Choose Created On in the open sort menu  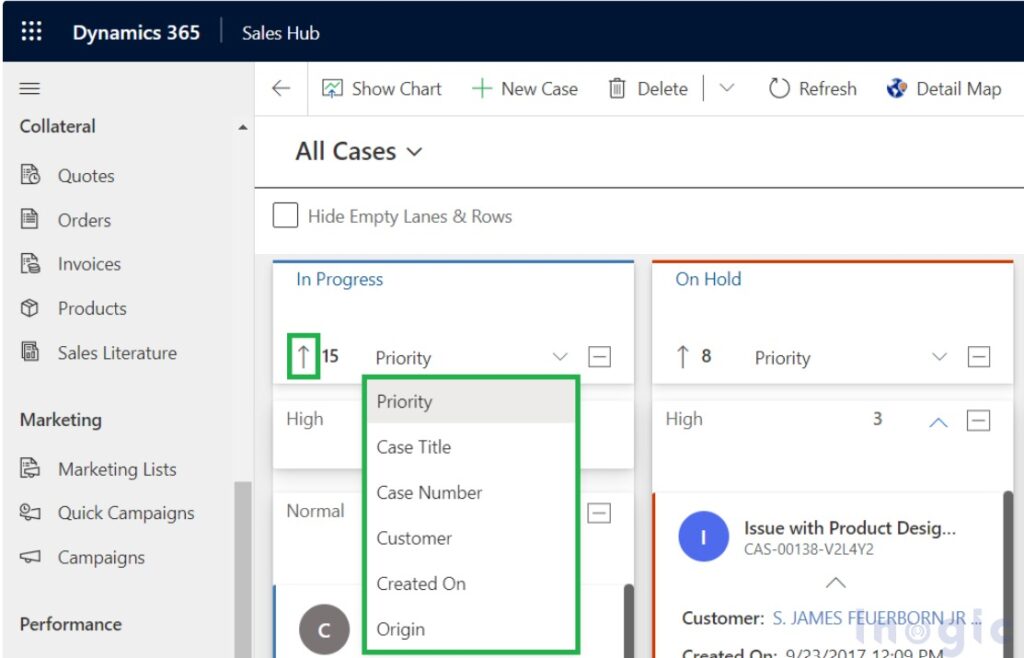421,583
